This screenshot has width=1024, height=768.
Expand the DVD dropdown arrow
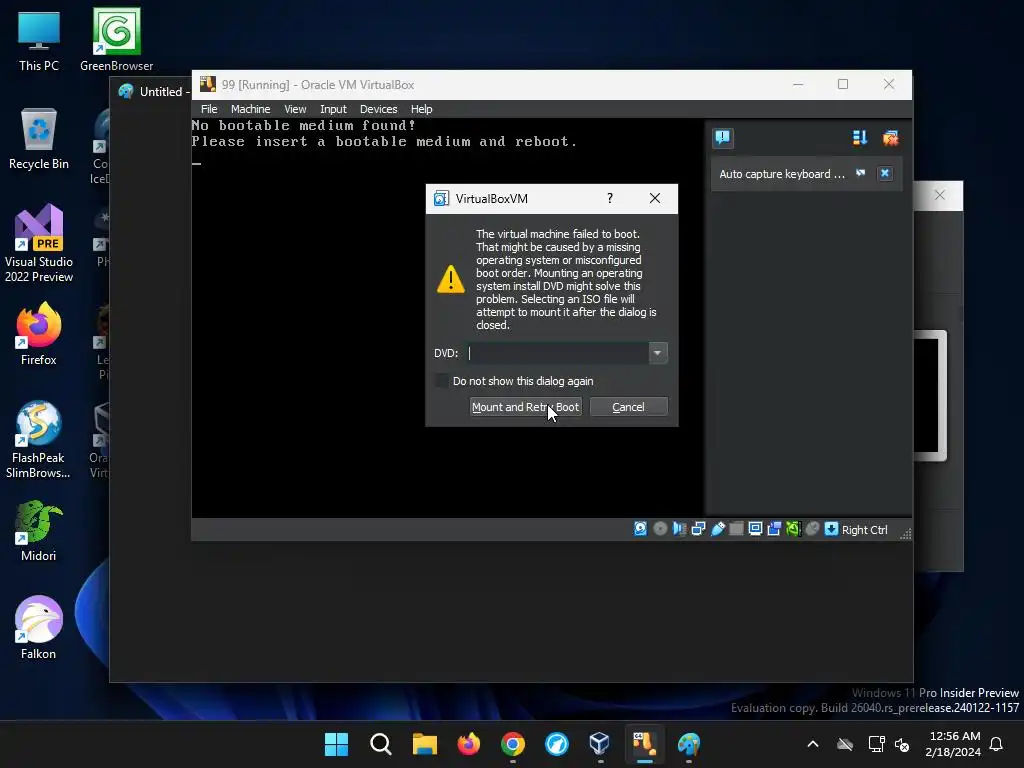click(x=658, y=353)
